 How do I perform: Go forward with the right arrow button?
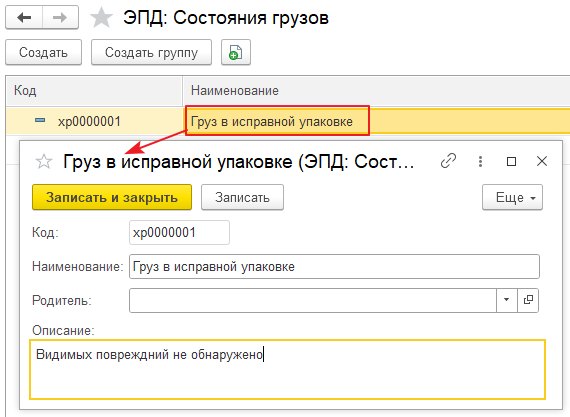click(x=60, y=17)
